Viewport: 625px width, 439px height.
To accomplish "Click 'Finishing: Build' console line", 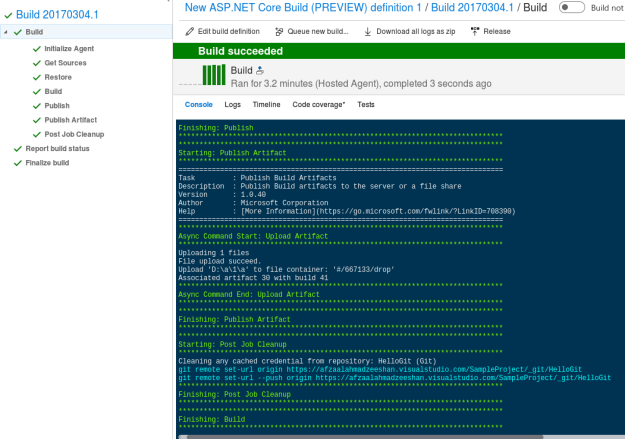I will pyautogui.click(x=212, y=419).
